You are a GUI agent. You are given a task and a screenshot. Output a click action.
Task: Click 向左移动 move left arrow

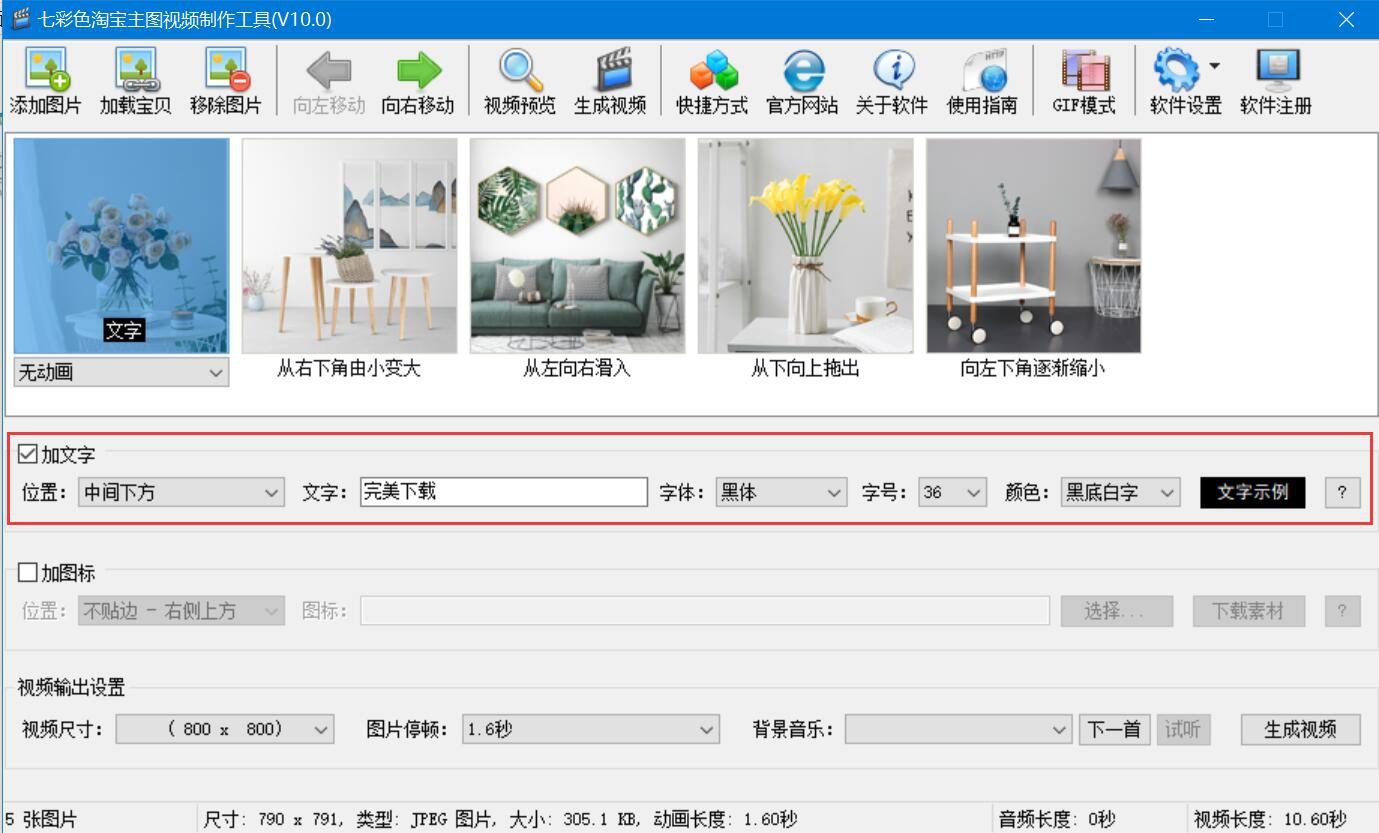pyautogui.click(x=329, y=81)
